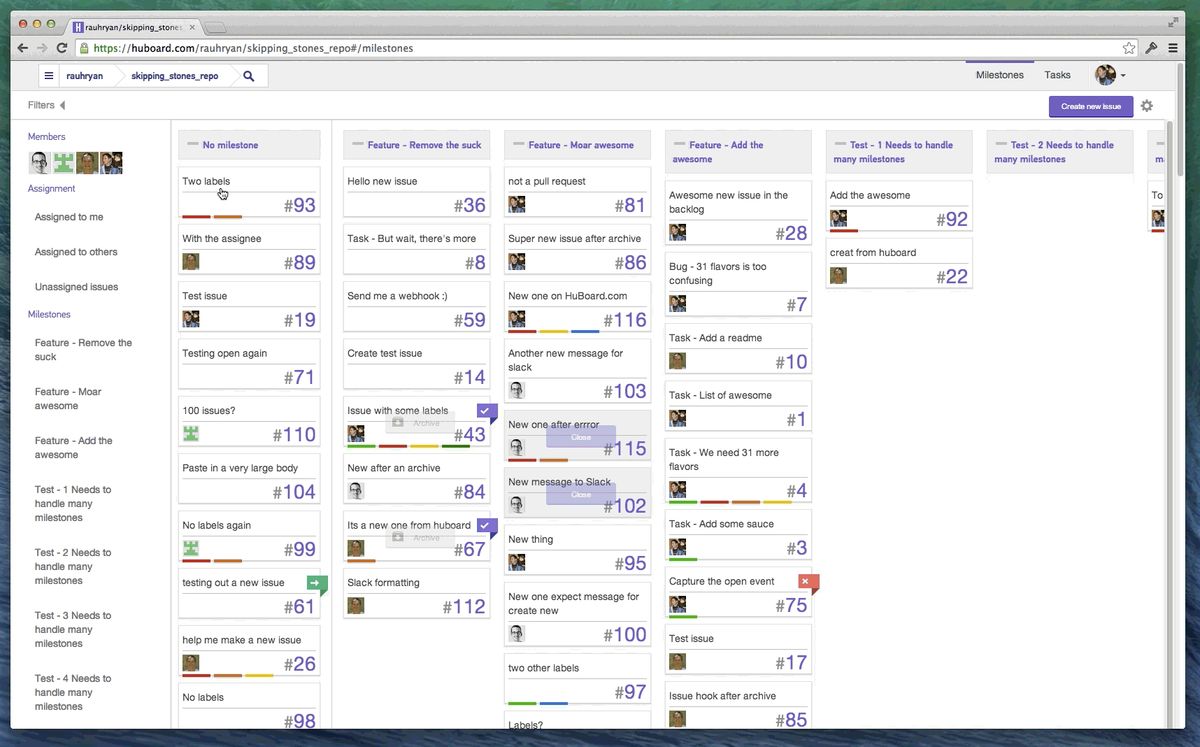Switch to the Tasks tab

pyautogui.click(x=1057, y=75)
